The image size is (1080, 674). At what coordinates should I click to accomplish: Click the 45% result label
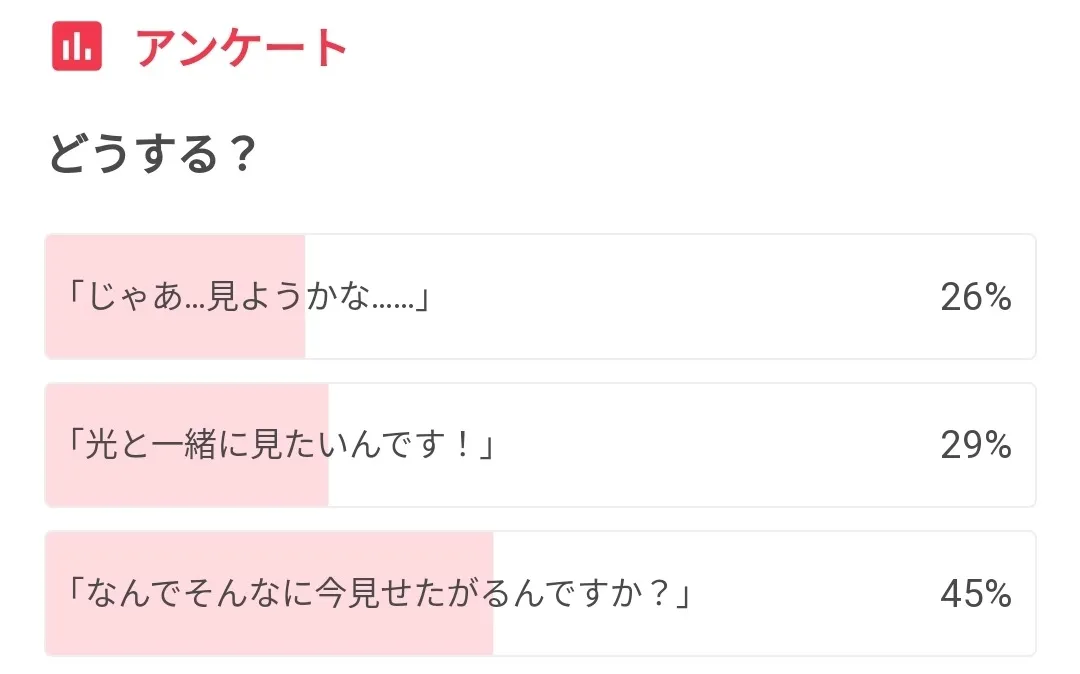pyautogui.click(x=975, y=594)
